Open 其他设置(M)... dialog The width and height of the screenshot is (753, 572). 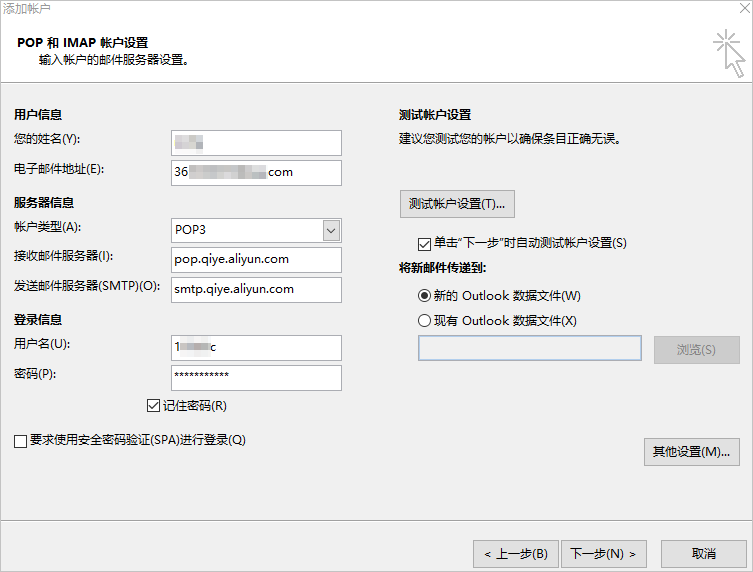click(691, 452)
